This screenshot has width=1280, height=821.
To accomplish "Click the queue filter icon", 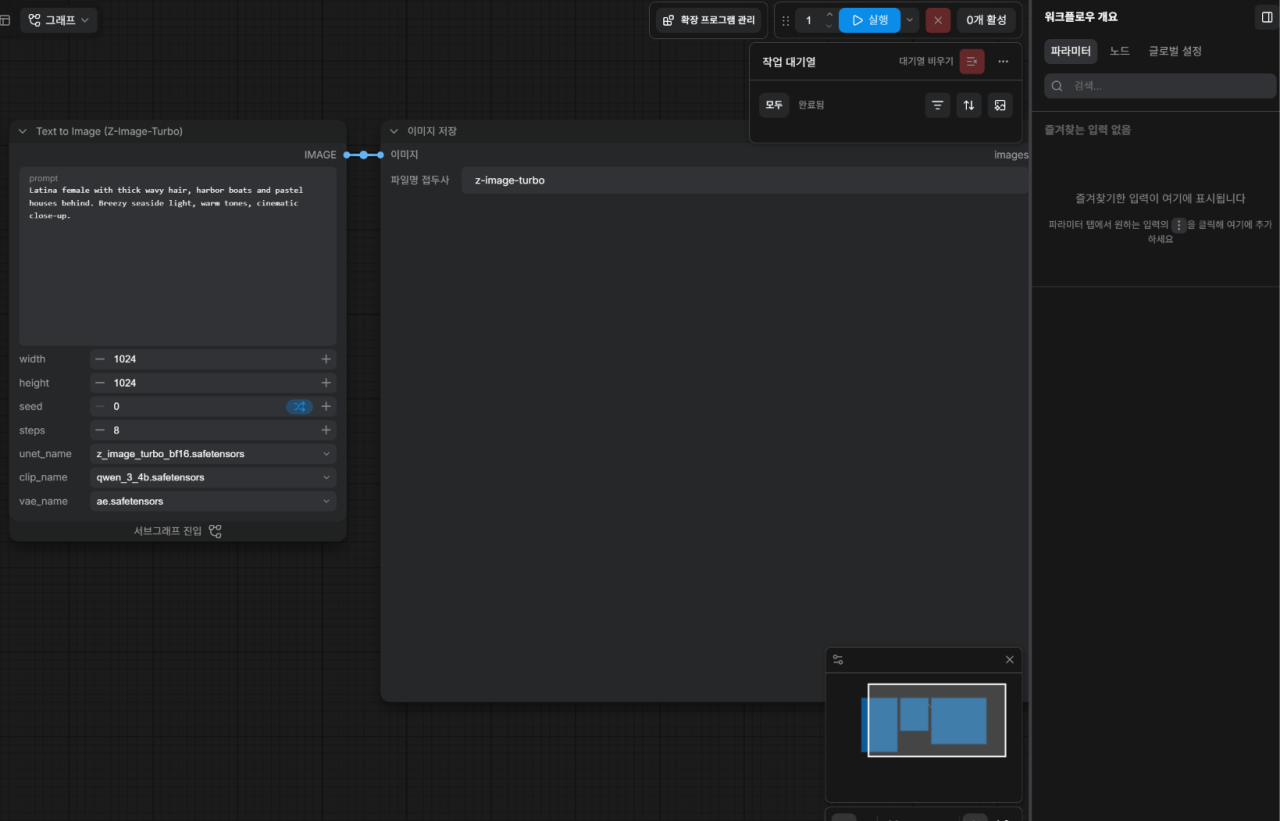I will pyautogui.click(x=937, y=105).
